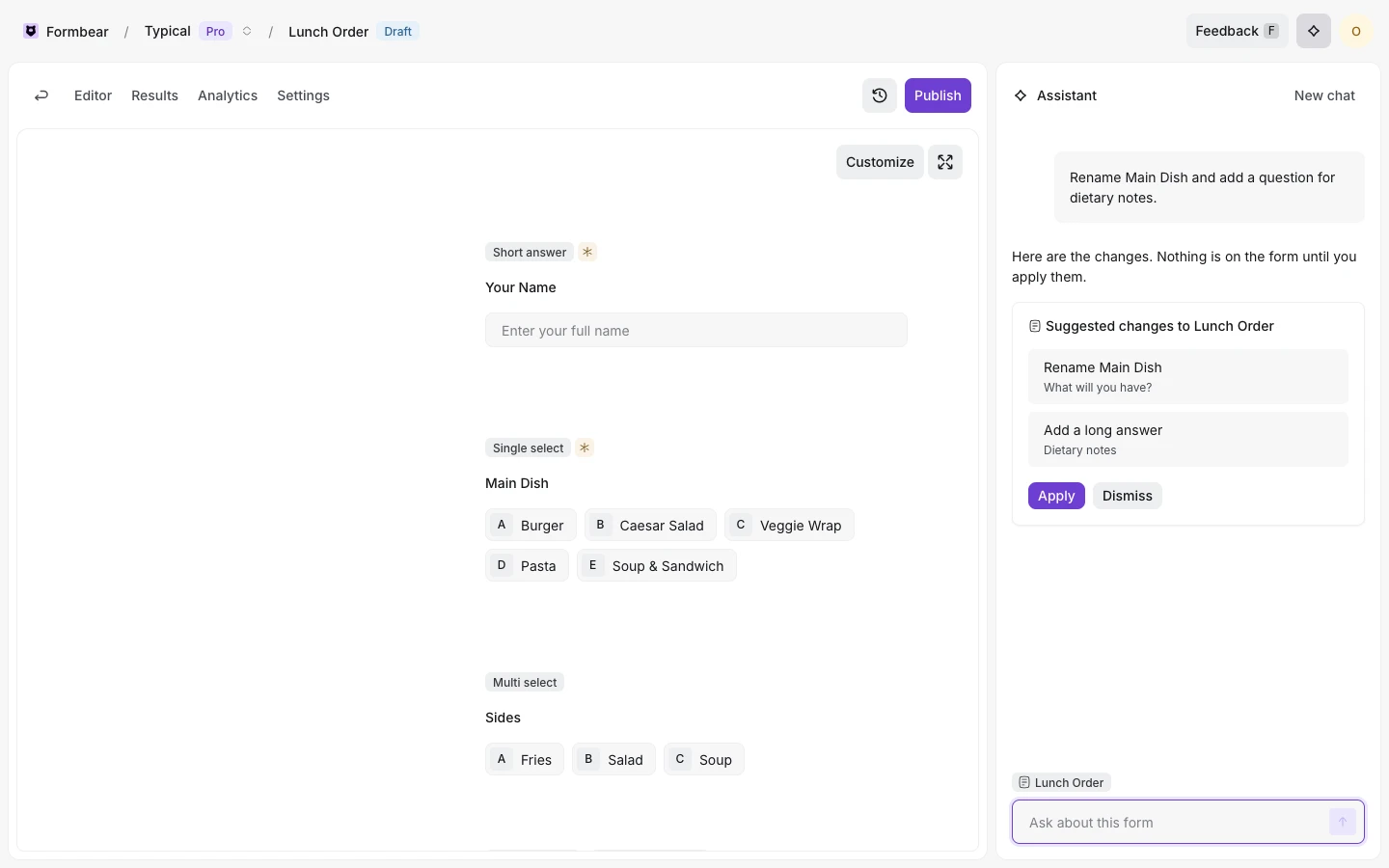Click the Feedback button
Screen dimensions: 1389x868
click(x=1237, y=31)
